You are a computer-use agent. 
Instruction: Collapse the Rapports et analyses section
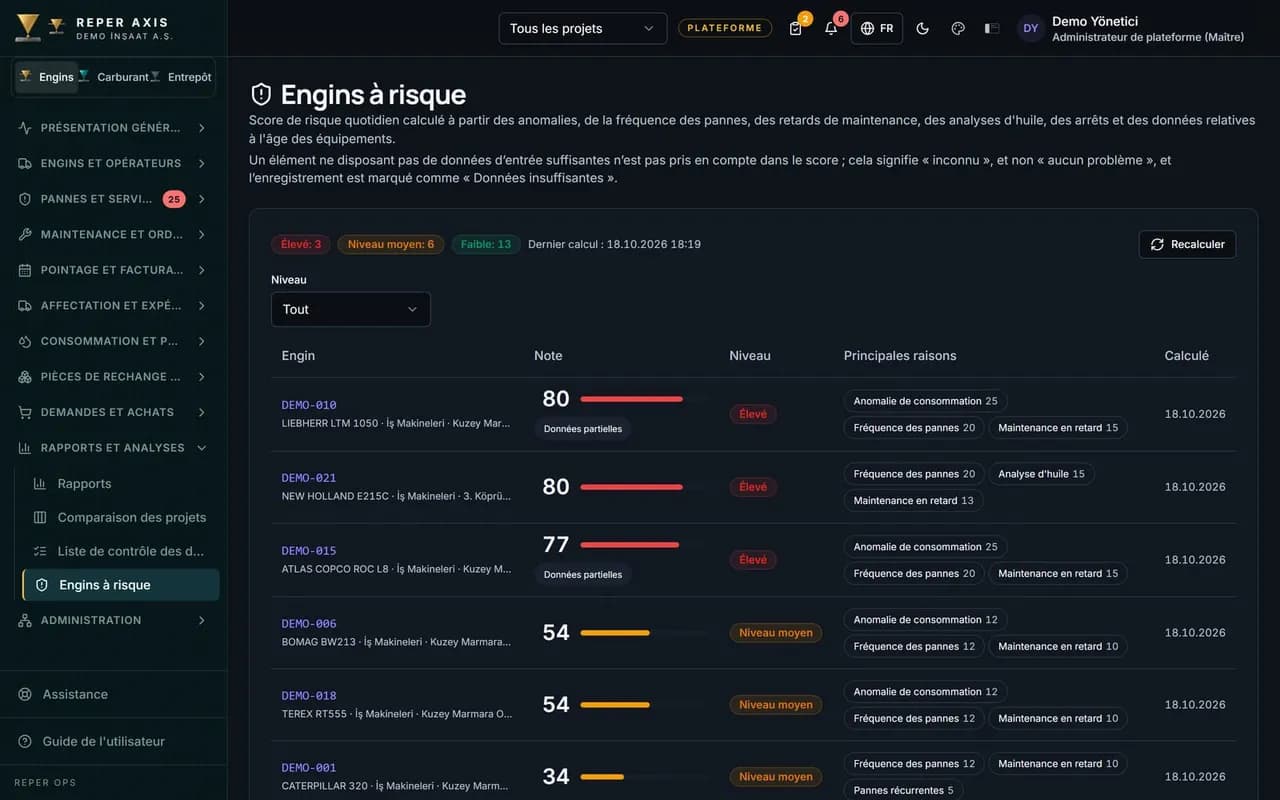[x=113, y=448]
